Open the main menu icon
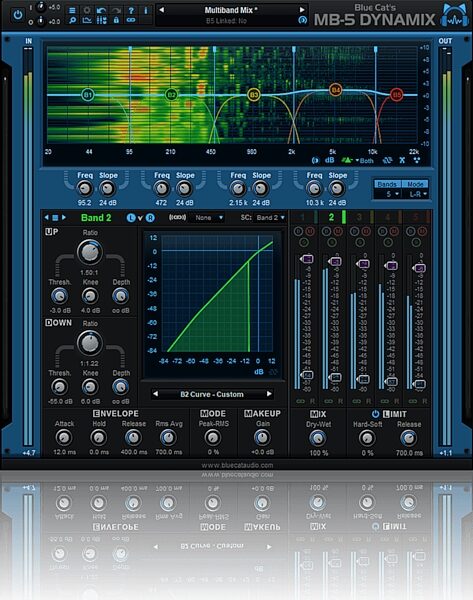The width and height of the screenshot is (473, 600). click(72, 10)
